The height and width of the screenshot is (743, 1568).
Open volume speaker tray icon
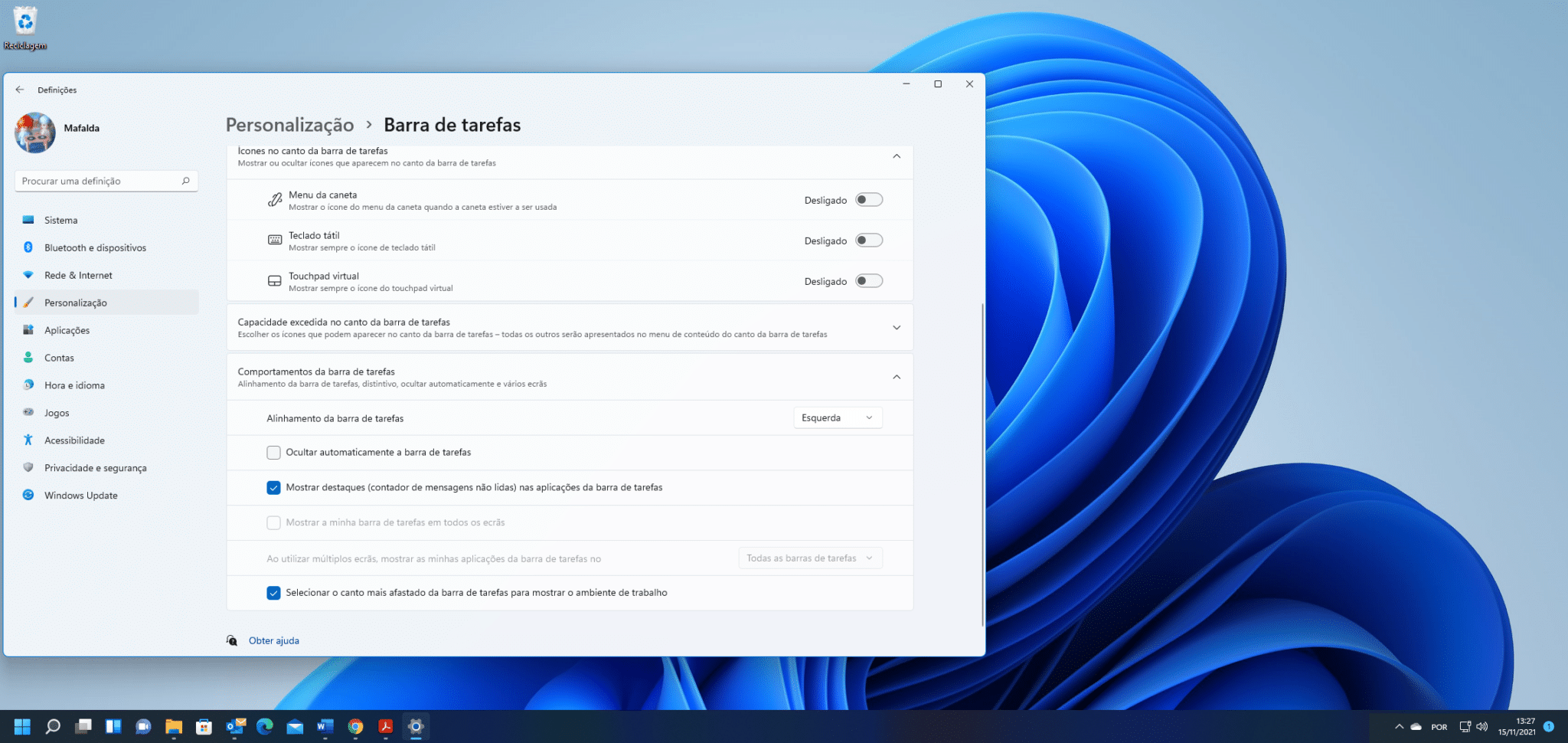pos(1481,726)
